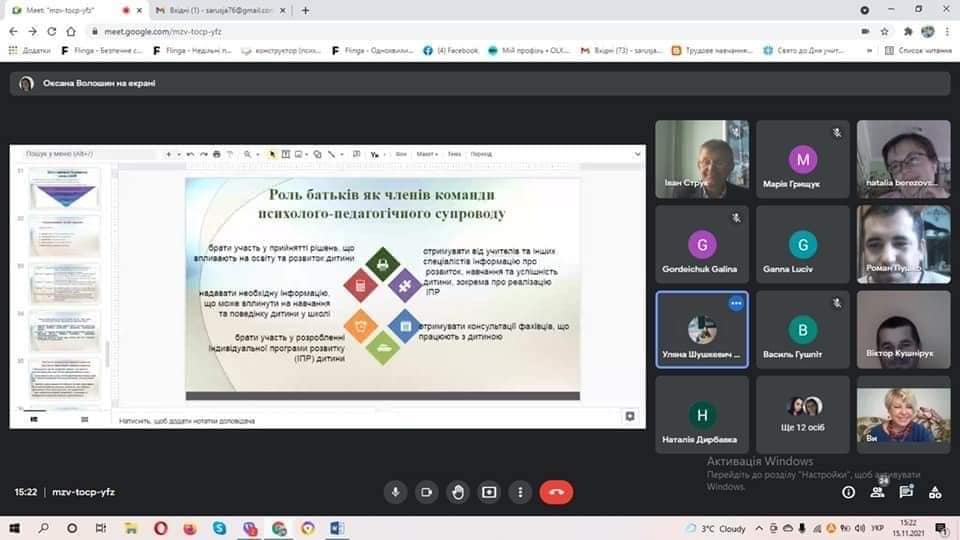Click the meet.google.com address bar
The width and height of the screenshot is (960, 540).
pos(400,31)
